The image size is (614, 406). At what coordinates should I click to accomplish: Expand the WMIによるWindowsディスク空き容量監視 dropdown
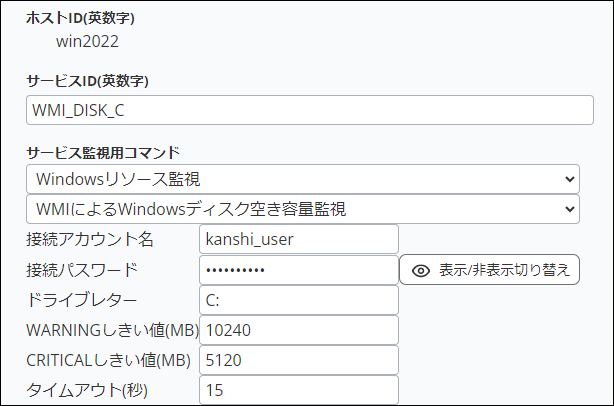pyautogui.click(x=302, y=209)
